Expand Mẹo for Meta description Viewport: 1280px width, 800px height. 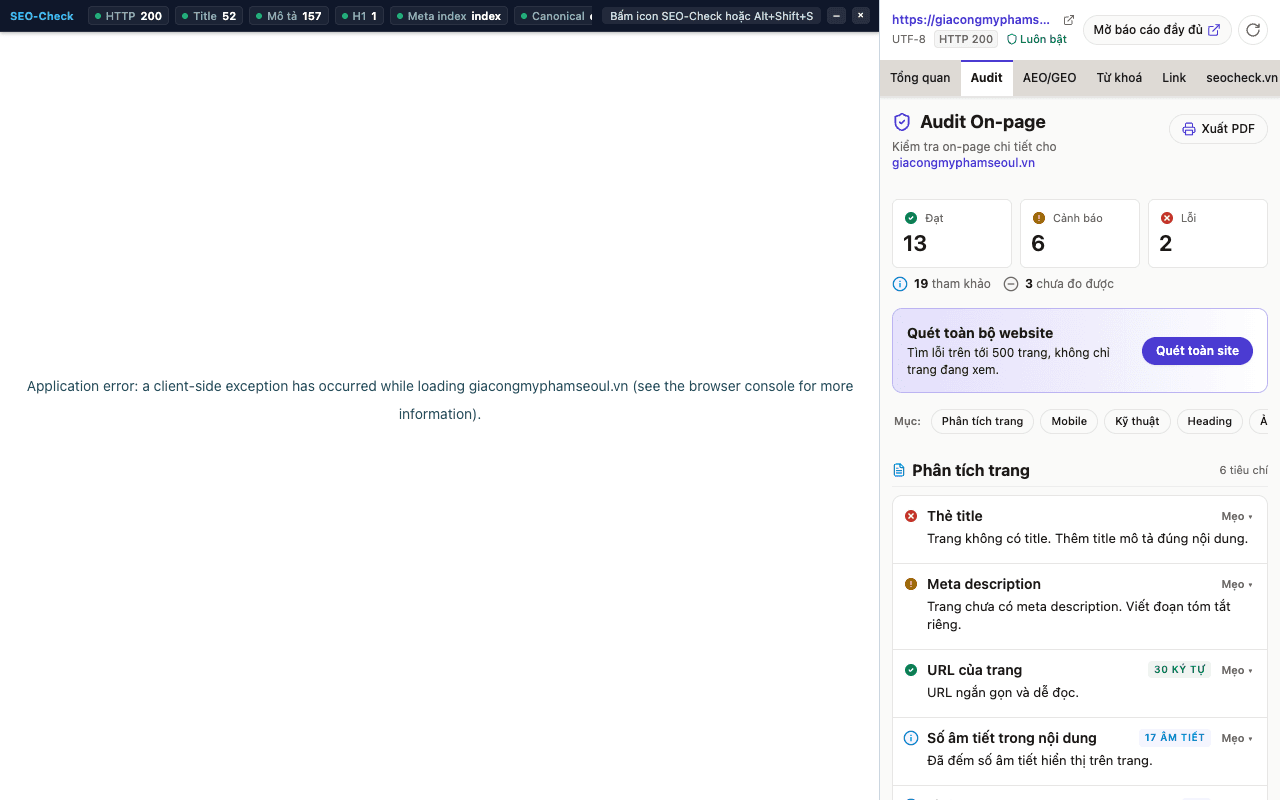(x=1237, y=584)
